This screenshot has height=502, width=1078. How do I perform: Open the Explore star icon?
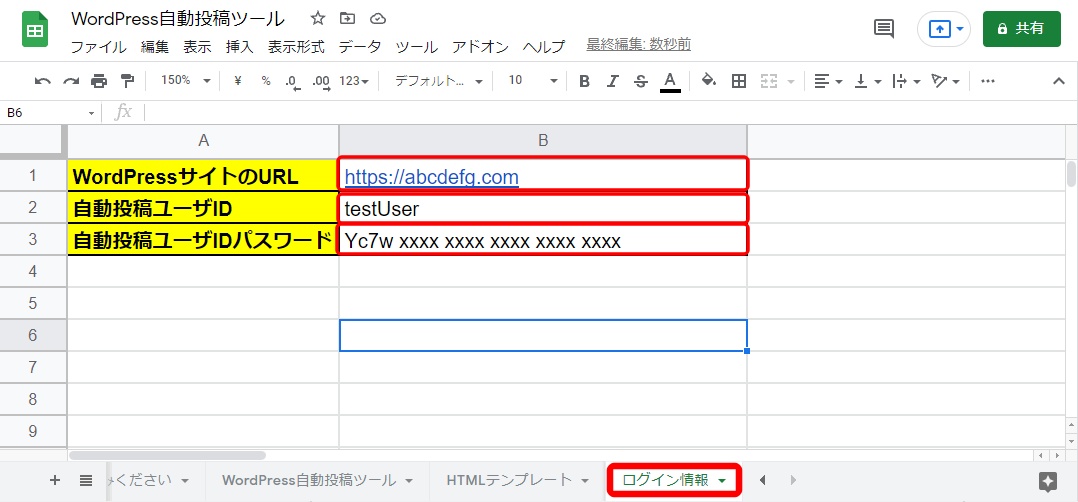pyautogui.click(x=1048, y=481)
